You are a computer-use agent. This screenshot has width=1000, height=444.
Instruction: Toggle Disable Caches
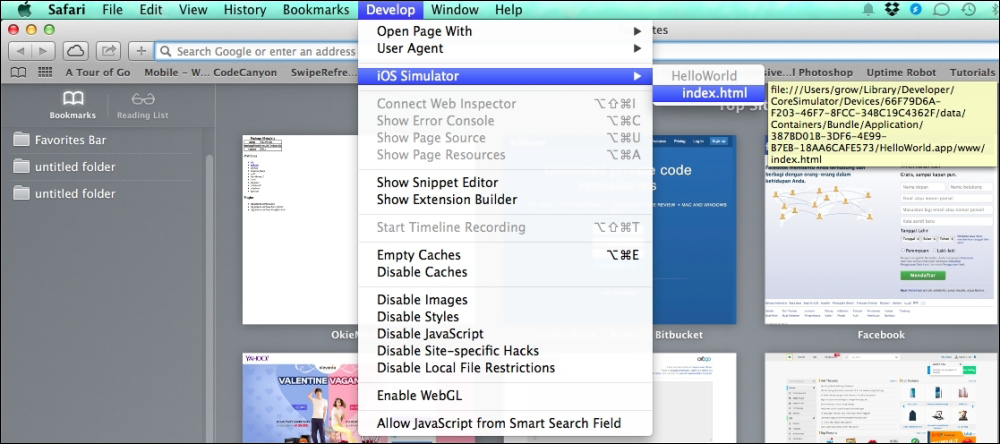click(505, 272)
